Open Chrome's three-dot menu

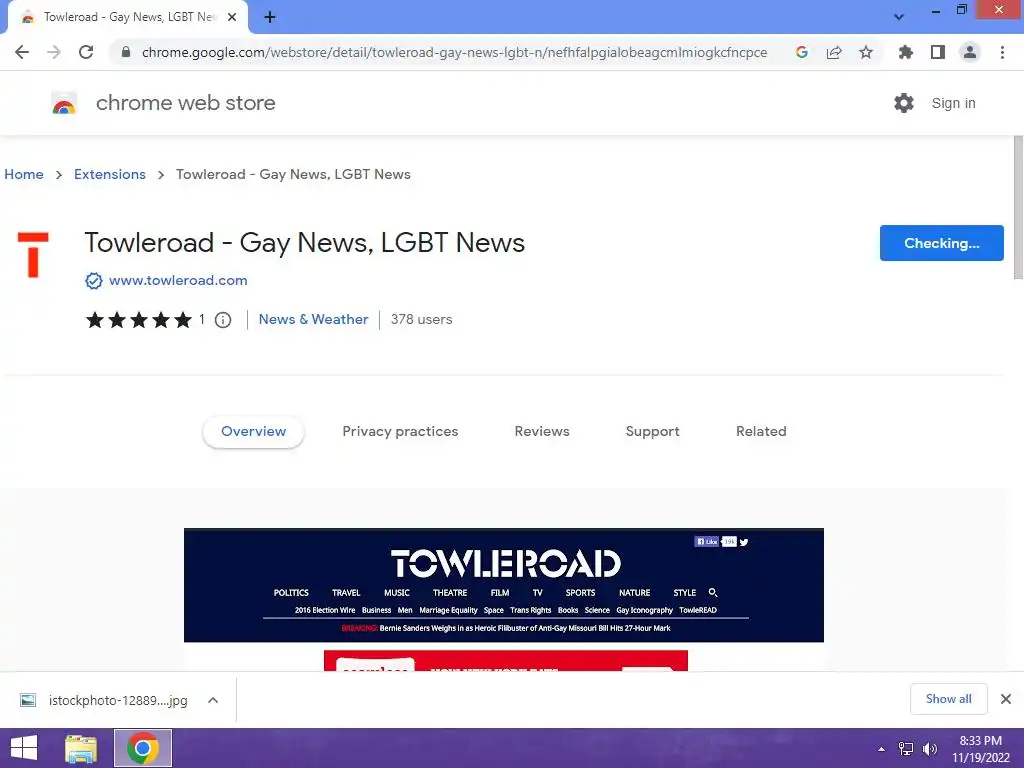click(x=1002, y=52)
